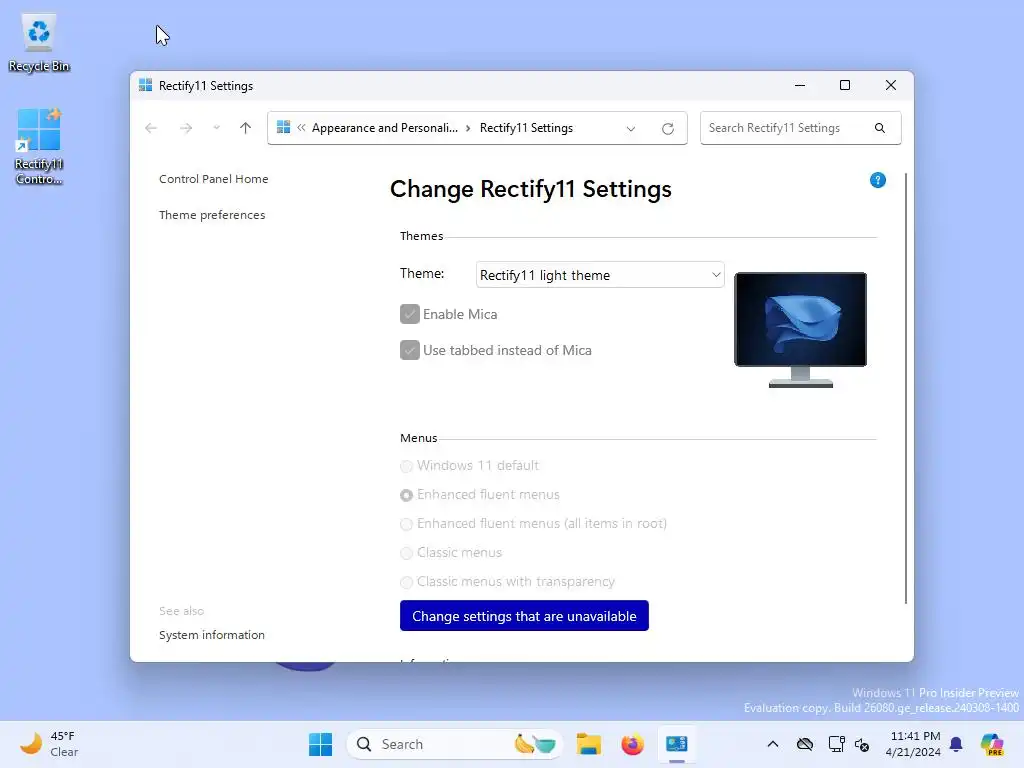Open help with the blue question mark
The height and width of the screenshot is (768, 1024).
coord(878,180)
